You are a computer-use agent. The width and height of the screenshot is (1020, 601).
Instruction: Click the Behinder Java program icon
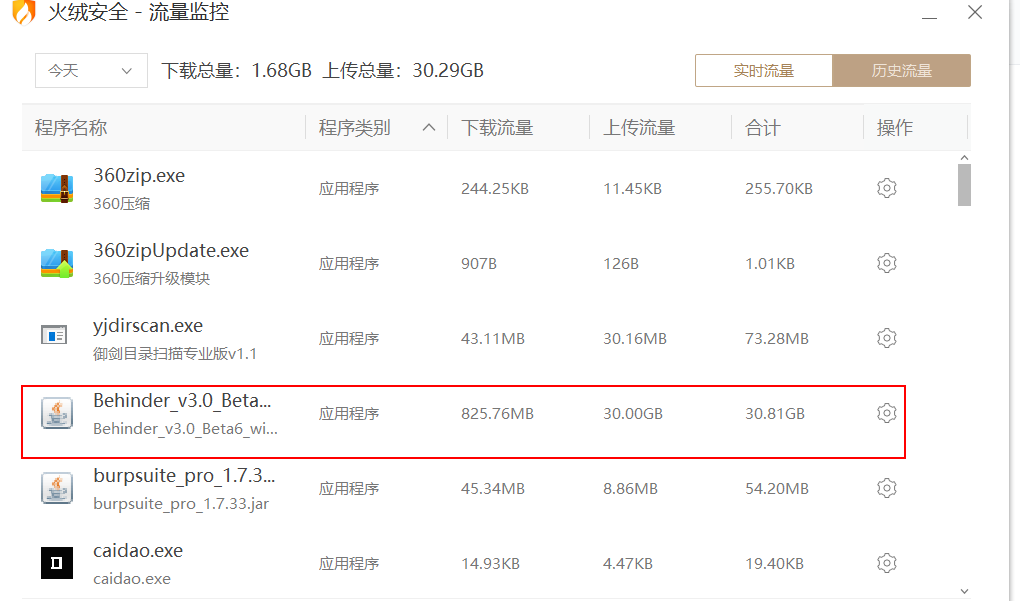point(57,413)
